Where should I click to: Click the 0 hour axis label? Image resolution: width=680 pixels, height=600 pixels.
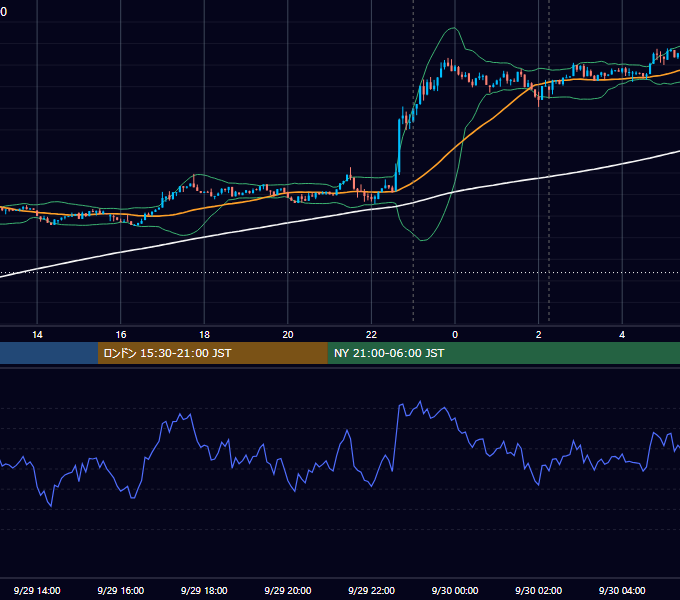point(455,335)
